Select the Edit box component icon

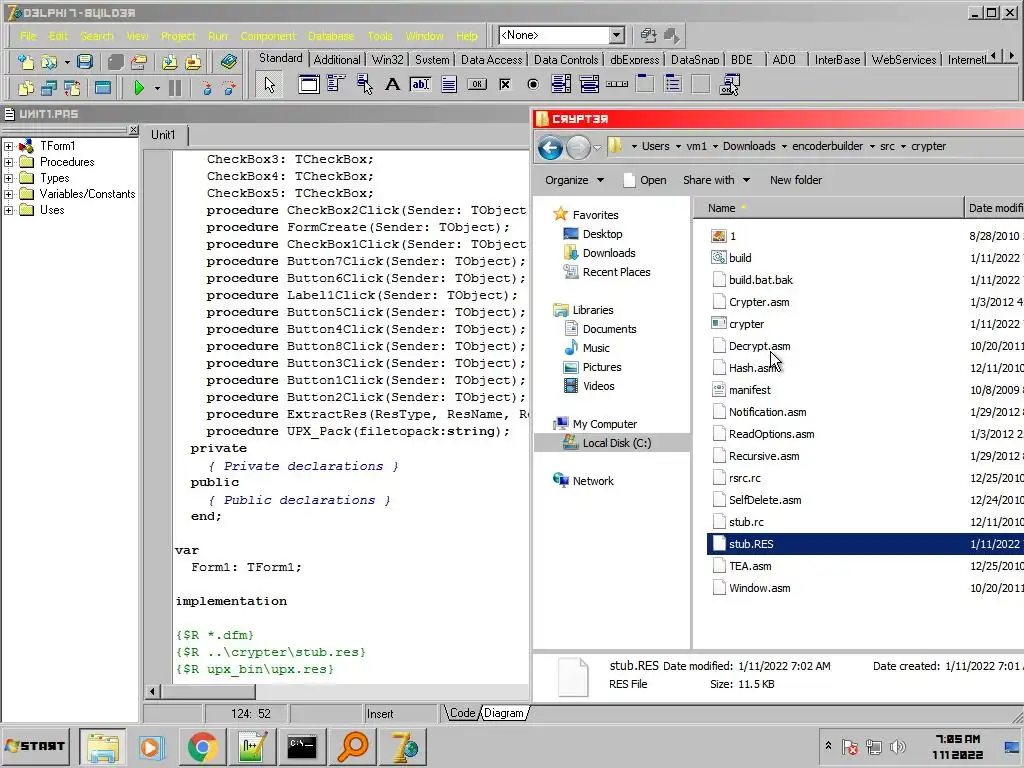(x=420, y=84)
